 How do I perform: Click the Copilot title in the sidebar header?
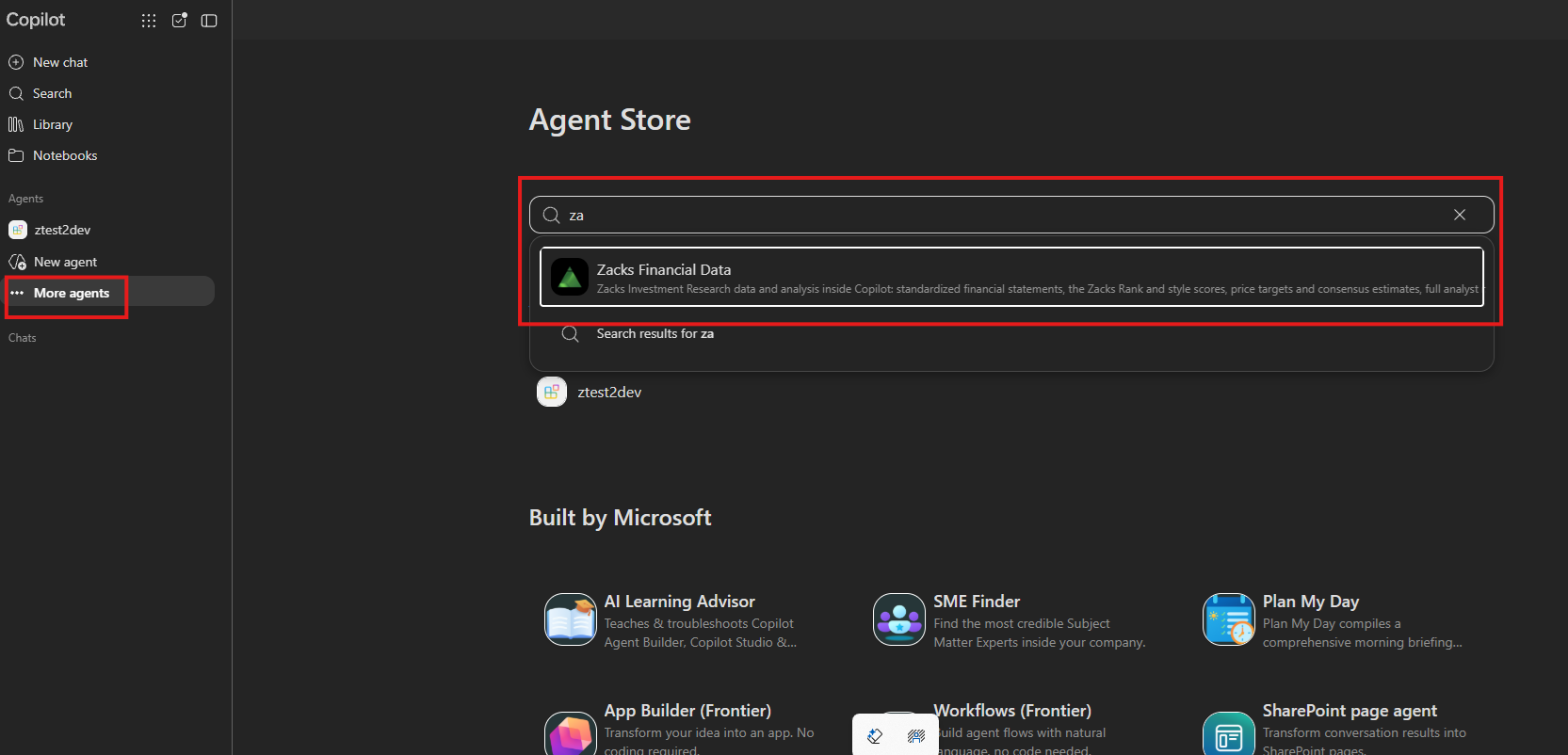tap(36, 20)
